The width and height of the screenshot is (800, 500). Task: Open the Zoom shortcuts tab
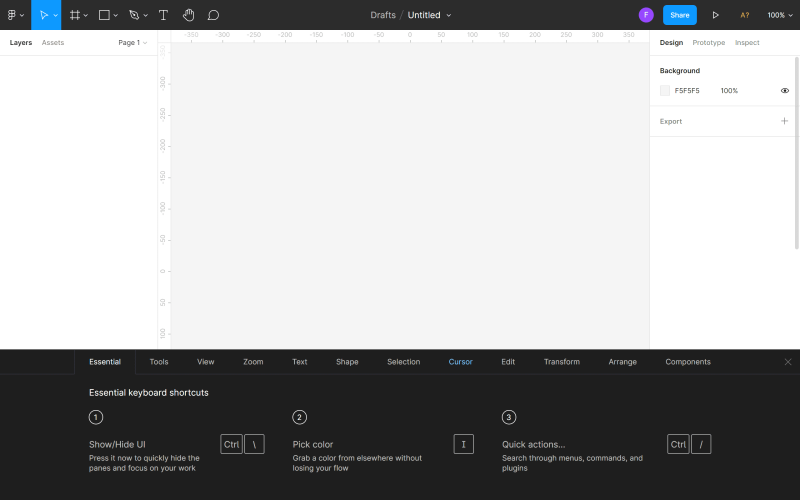pos(253,362)
